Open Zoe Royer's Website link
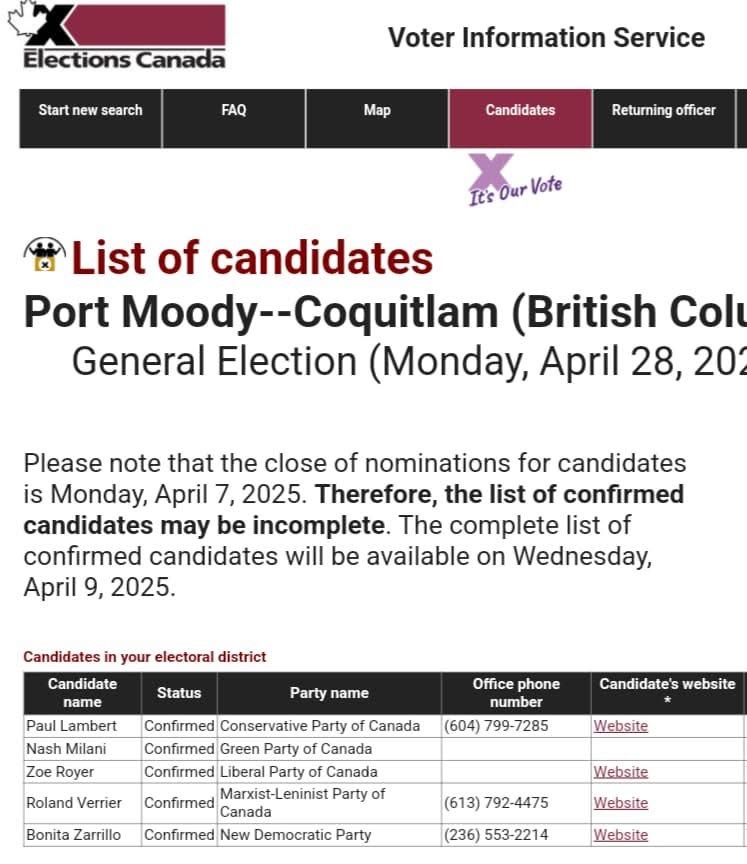 tap(620, 772)
